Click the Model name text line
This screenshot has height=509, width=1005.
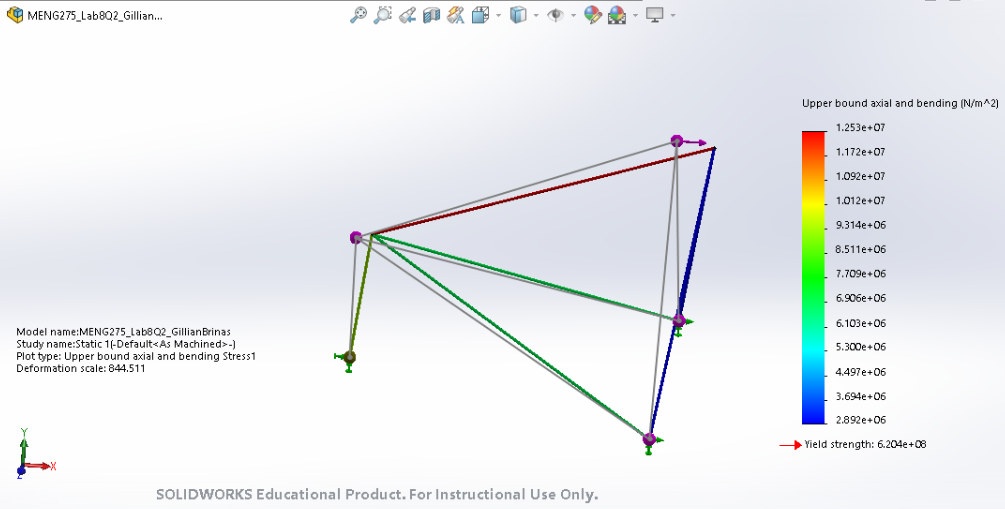(x=123, y=332)
